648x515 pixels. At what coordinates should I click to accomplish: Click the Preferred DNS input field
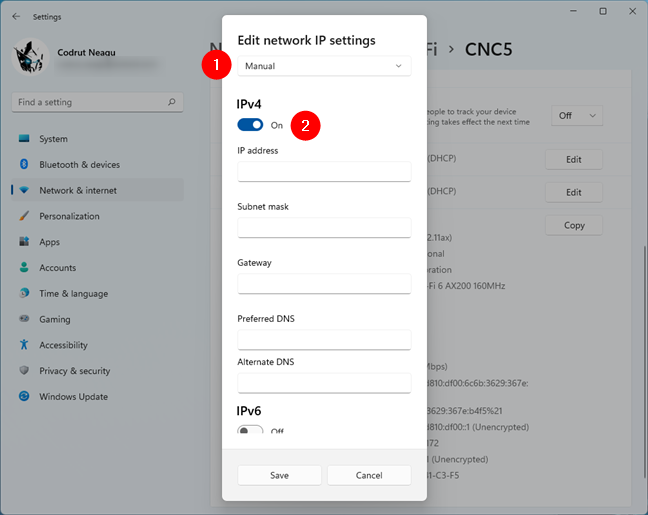pyautogui.click(x=324, y=340)
